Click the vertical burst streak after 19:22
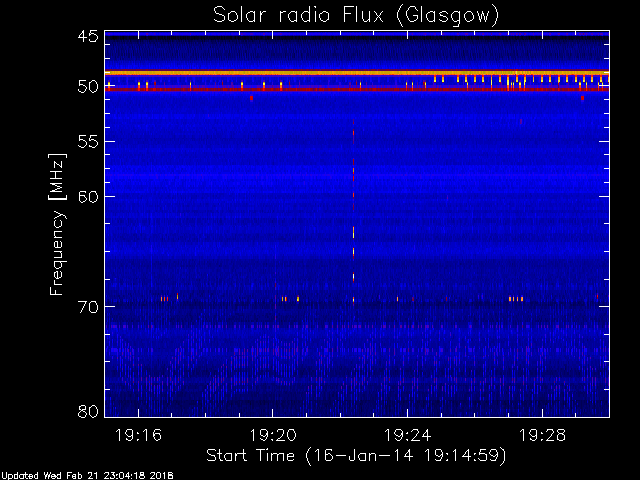 (x=353, y=211)
